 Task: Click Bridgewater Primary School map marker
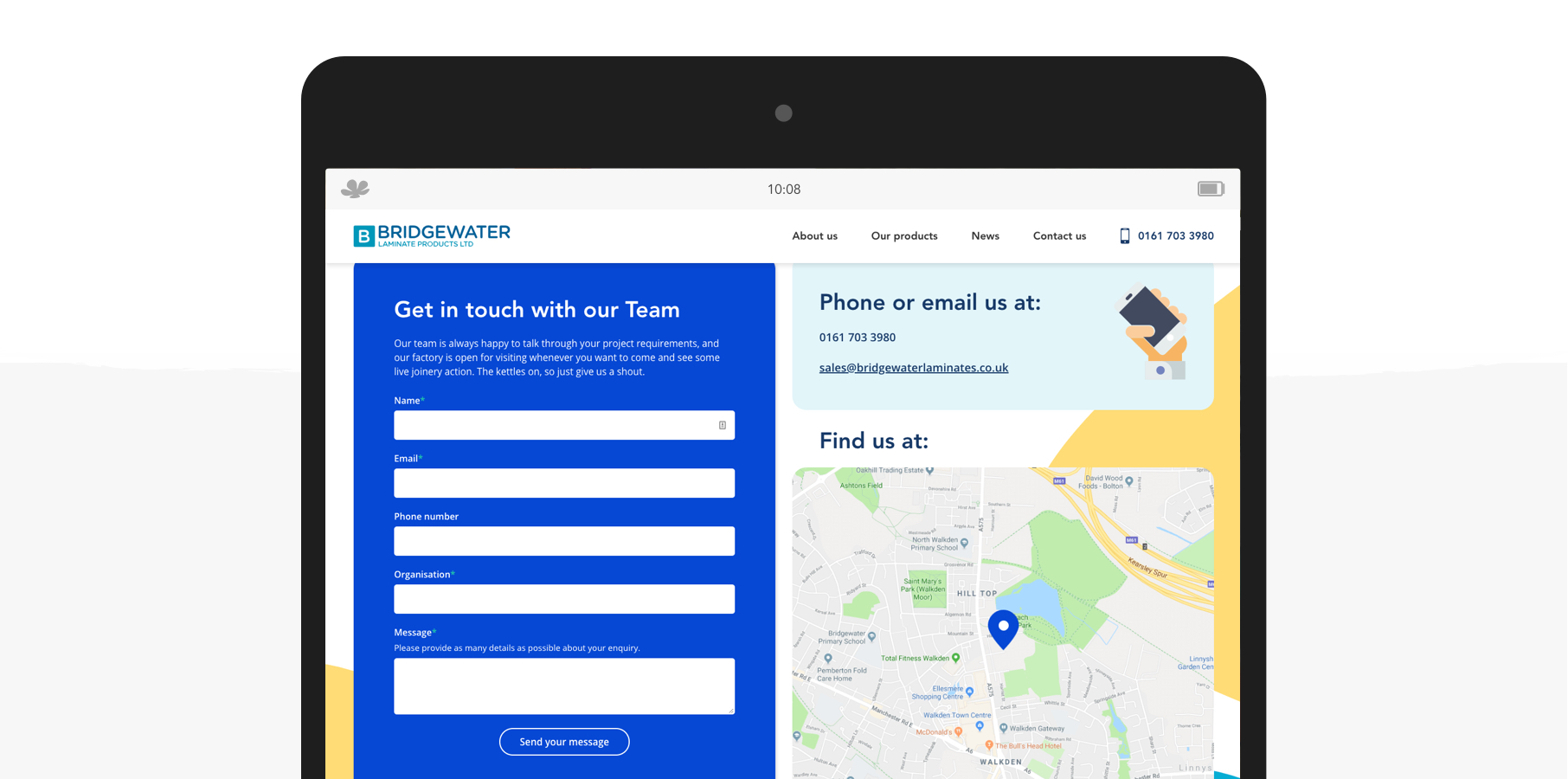(871, 636)
